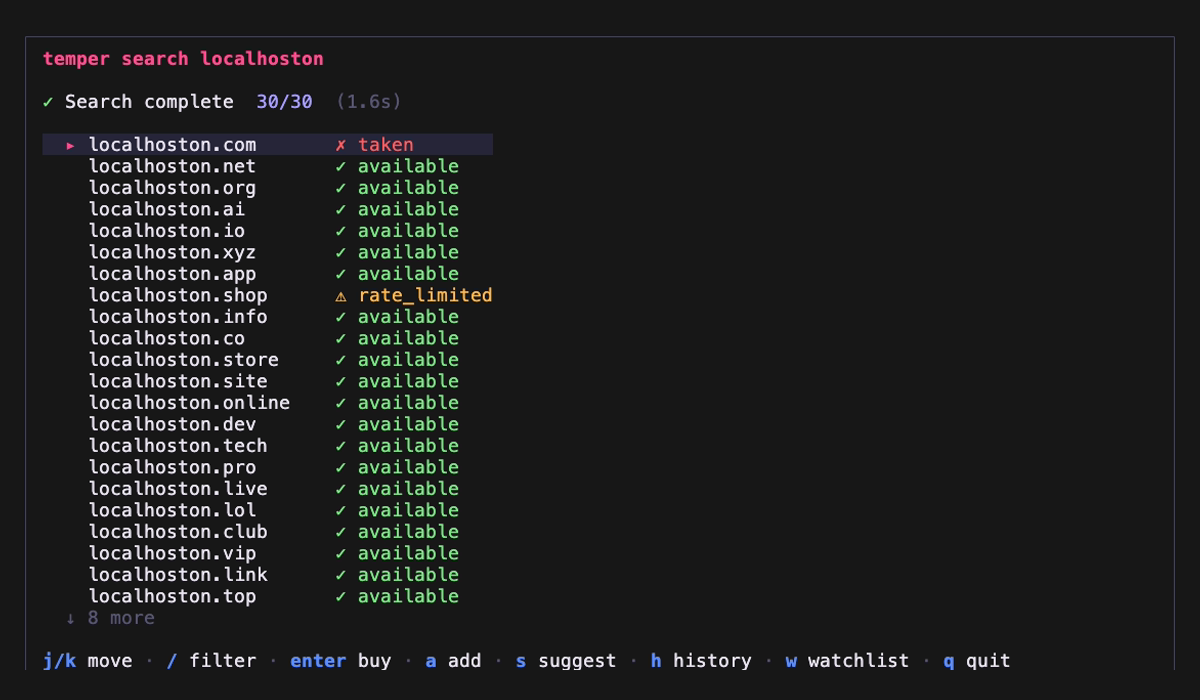Click the red X taken icon
Screen dimensions: 1200x700
(x=341, y=145)
